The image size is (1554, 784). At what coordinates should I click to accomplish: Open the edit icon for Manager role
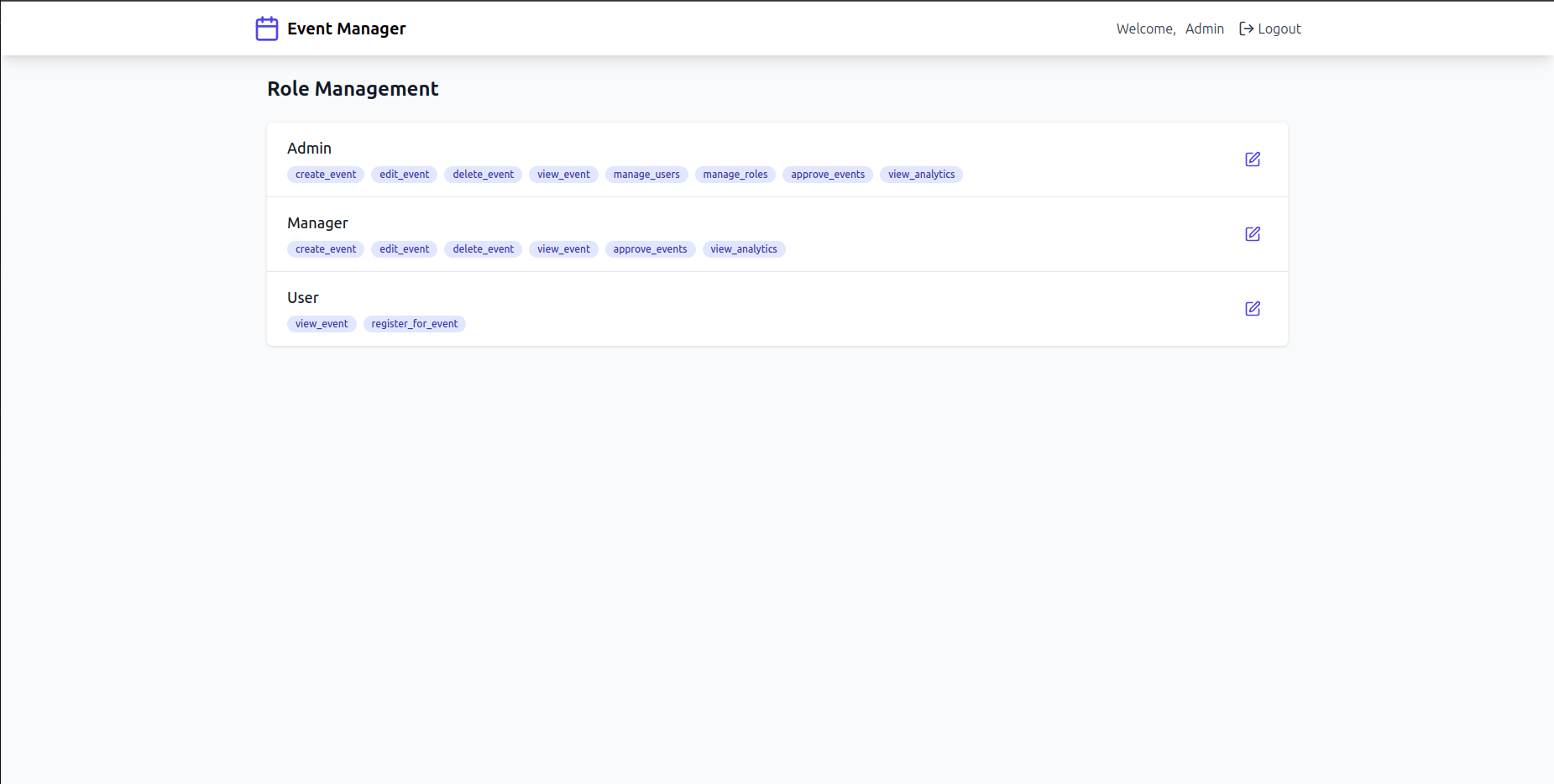(1253, 234)
